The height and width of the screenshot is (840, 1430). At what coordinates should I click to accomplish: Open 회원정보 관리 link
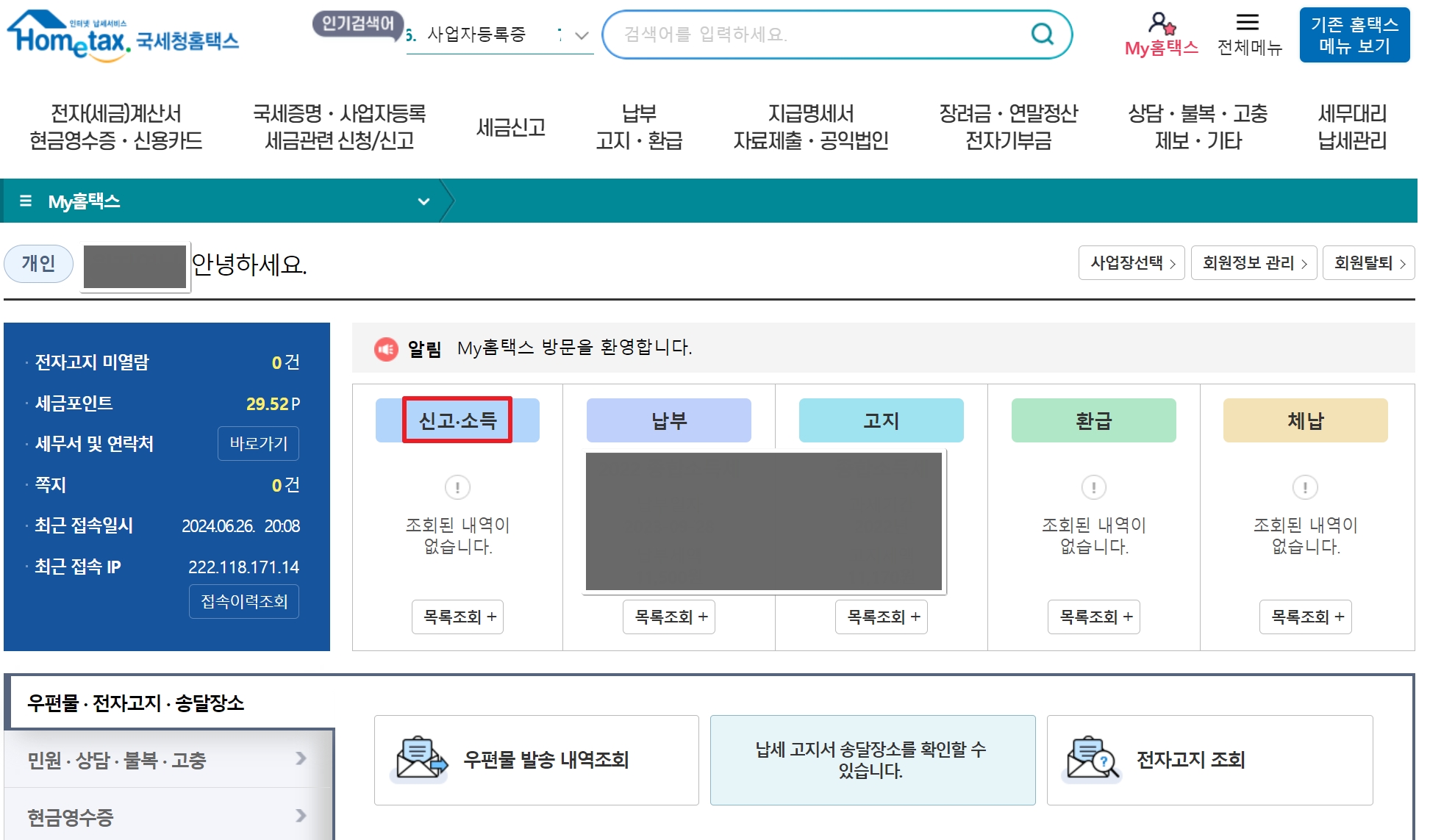click(1253, 263)
